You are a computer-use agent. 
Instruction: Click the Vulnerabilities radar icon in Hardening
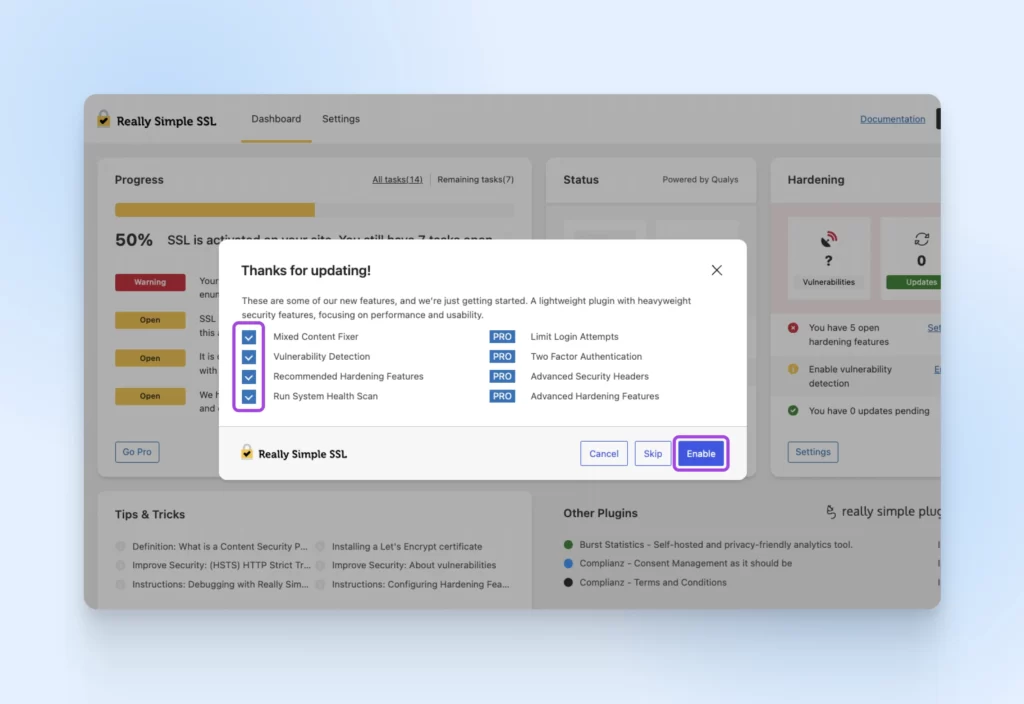(829, 239)
